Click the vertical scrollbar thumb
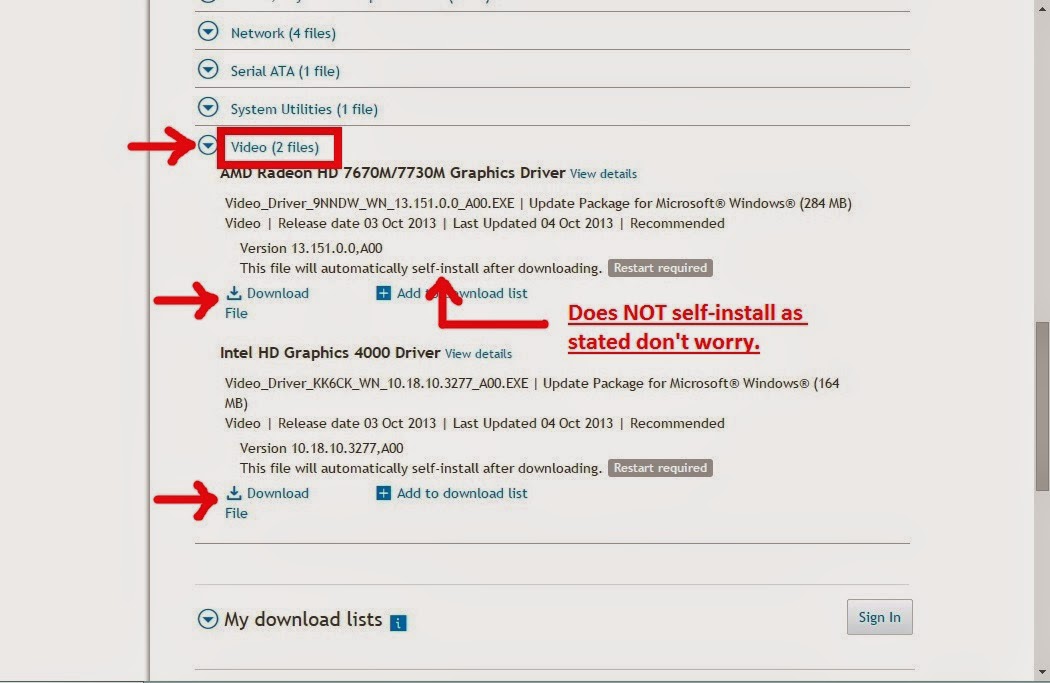The image size is (1050, 683). pyautogui.click(x=1042, y=406)
